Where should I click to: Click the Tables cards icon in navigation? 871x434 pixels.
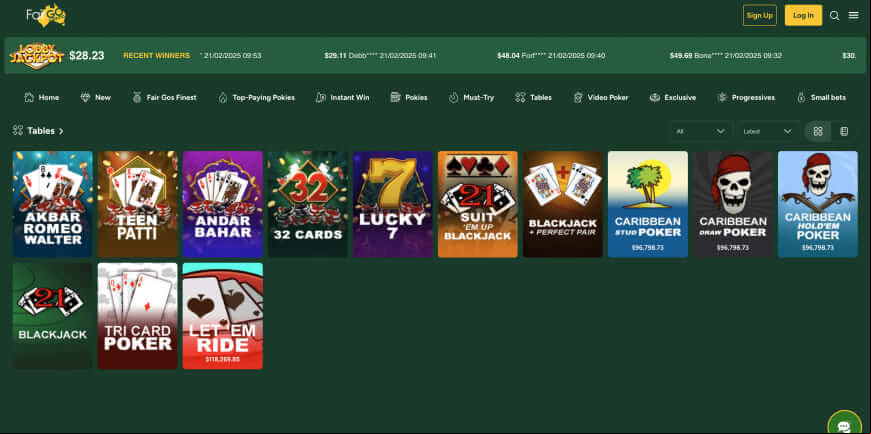tap(520, 97)
